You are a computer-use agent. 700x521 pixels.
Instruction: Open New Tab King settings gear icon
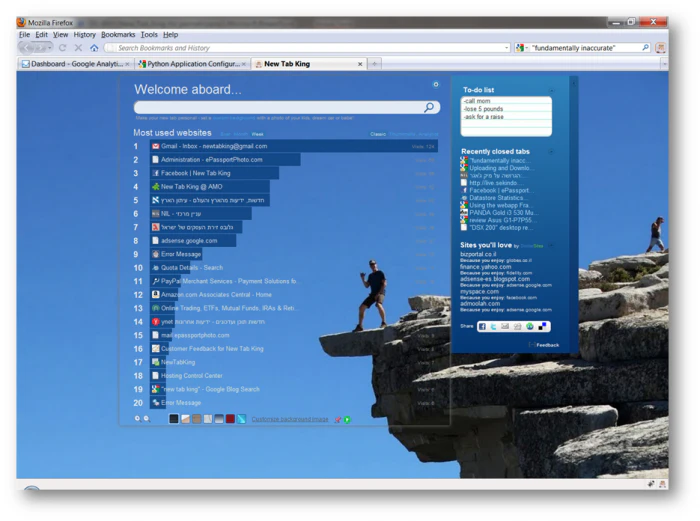(x=436, y=84)
